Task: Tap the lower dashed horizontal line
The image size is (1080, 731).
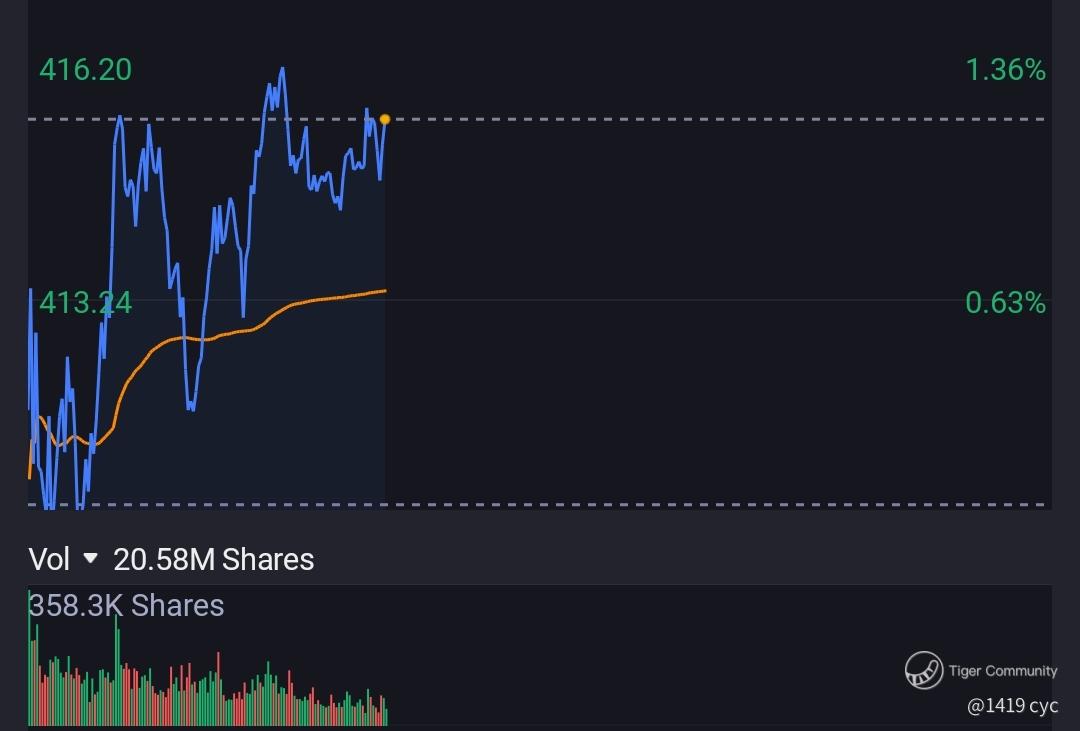Action: pyautogui.click(x=700, y=505)
